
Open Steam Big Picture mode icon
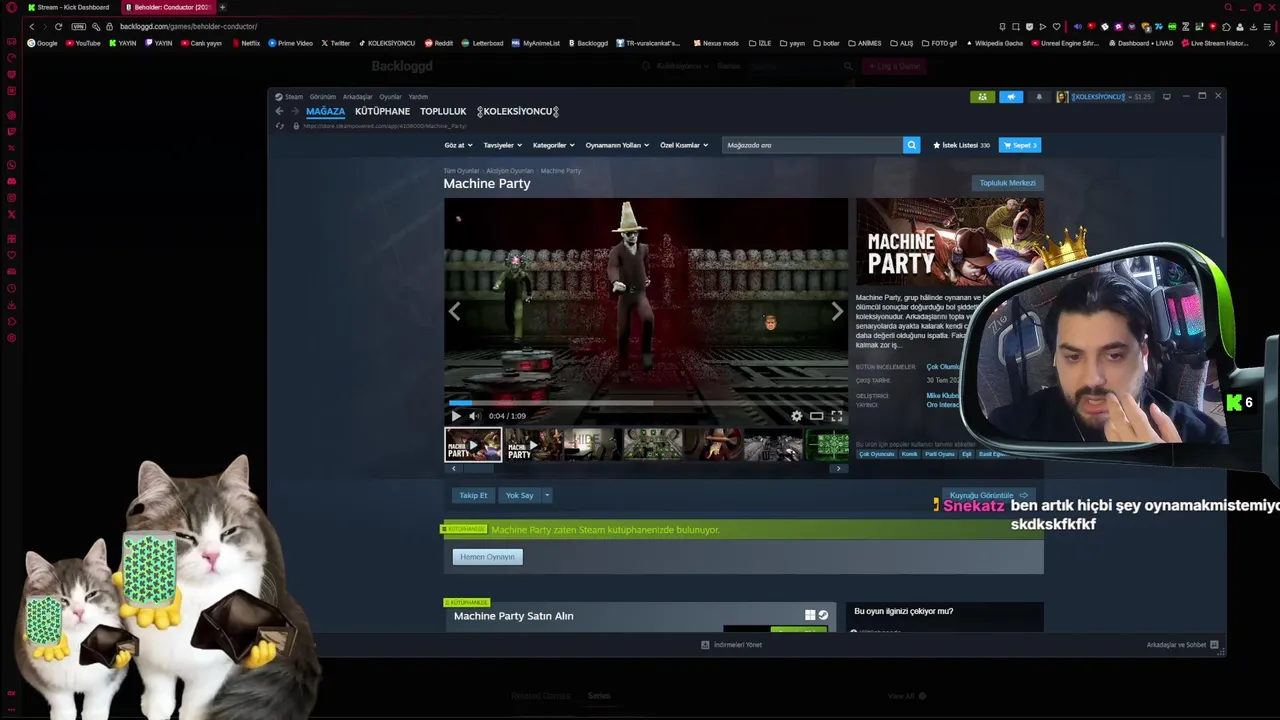click(x=1166, y=97)
